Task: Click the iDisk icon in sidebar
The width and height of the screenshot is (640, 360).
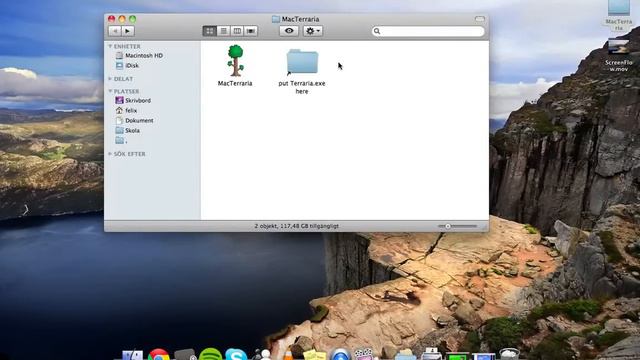Action: [119, 65]
